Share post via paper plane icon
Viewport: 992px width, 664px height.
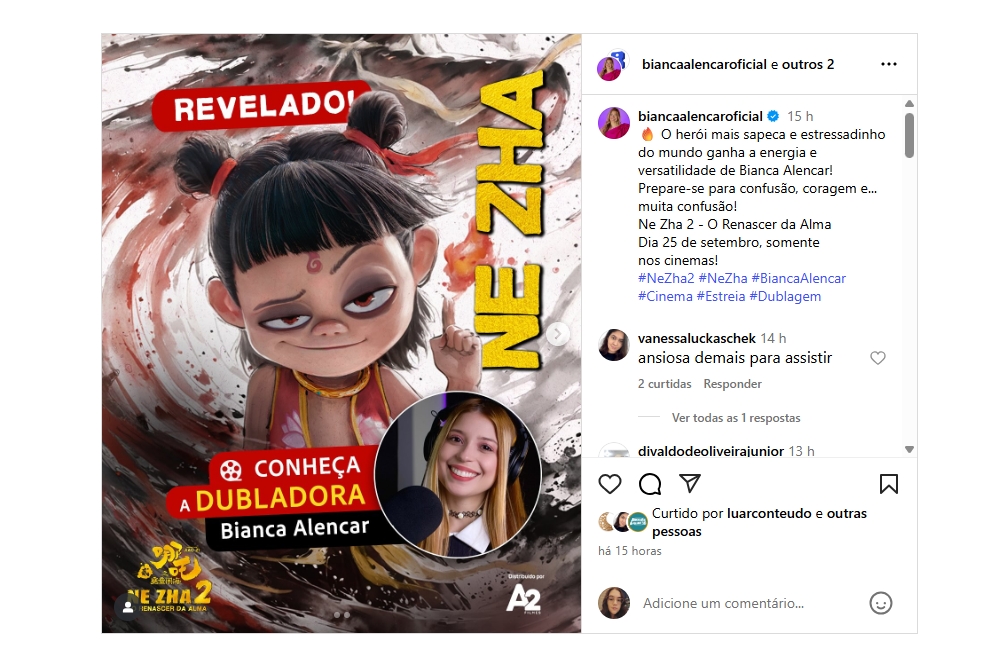coord(690,483)
